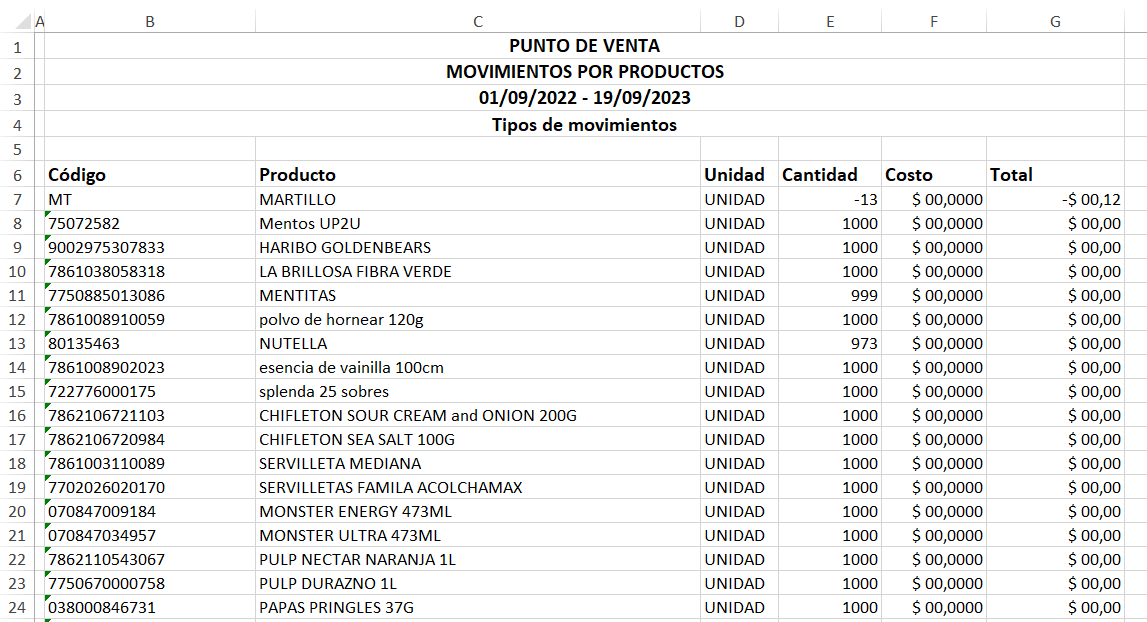The height and width of the screenshot is (622, 1147).
Task: Click the PAPAS PRINGLES 37G cell
Action: pos(478,607)
